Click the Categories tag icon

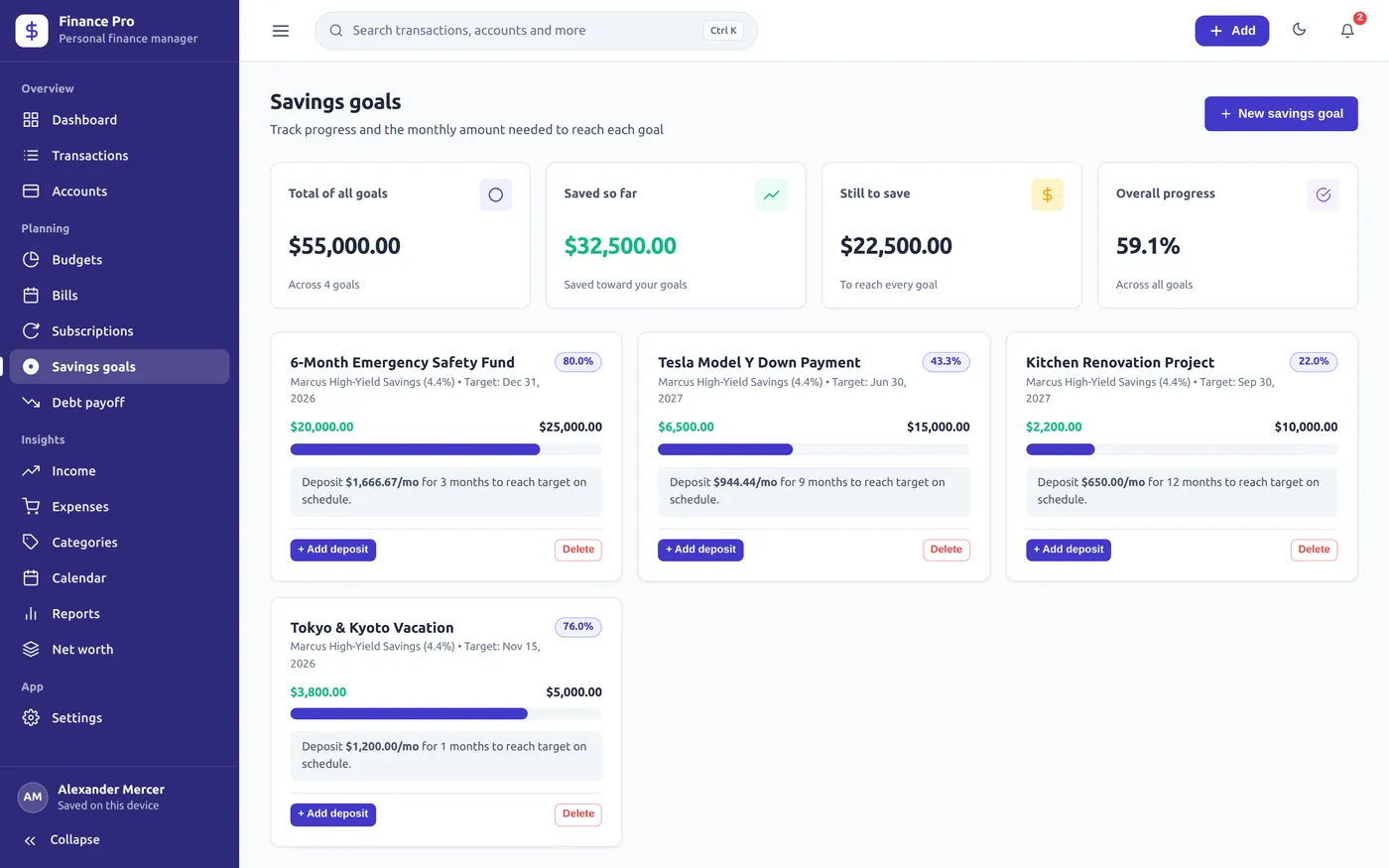pyautogui.click(x=31, y=543)
